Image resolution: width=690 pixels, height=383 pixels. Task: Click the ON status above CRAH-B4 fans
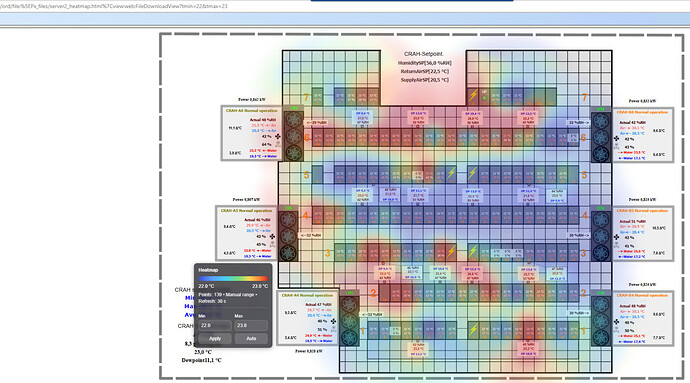pos(601,293)
